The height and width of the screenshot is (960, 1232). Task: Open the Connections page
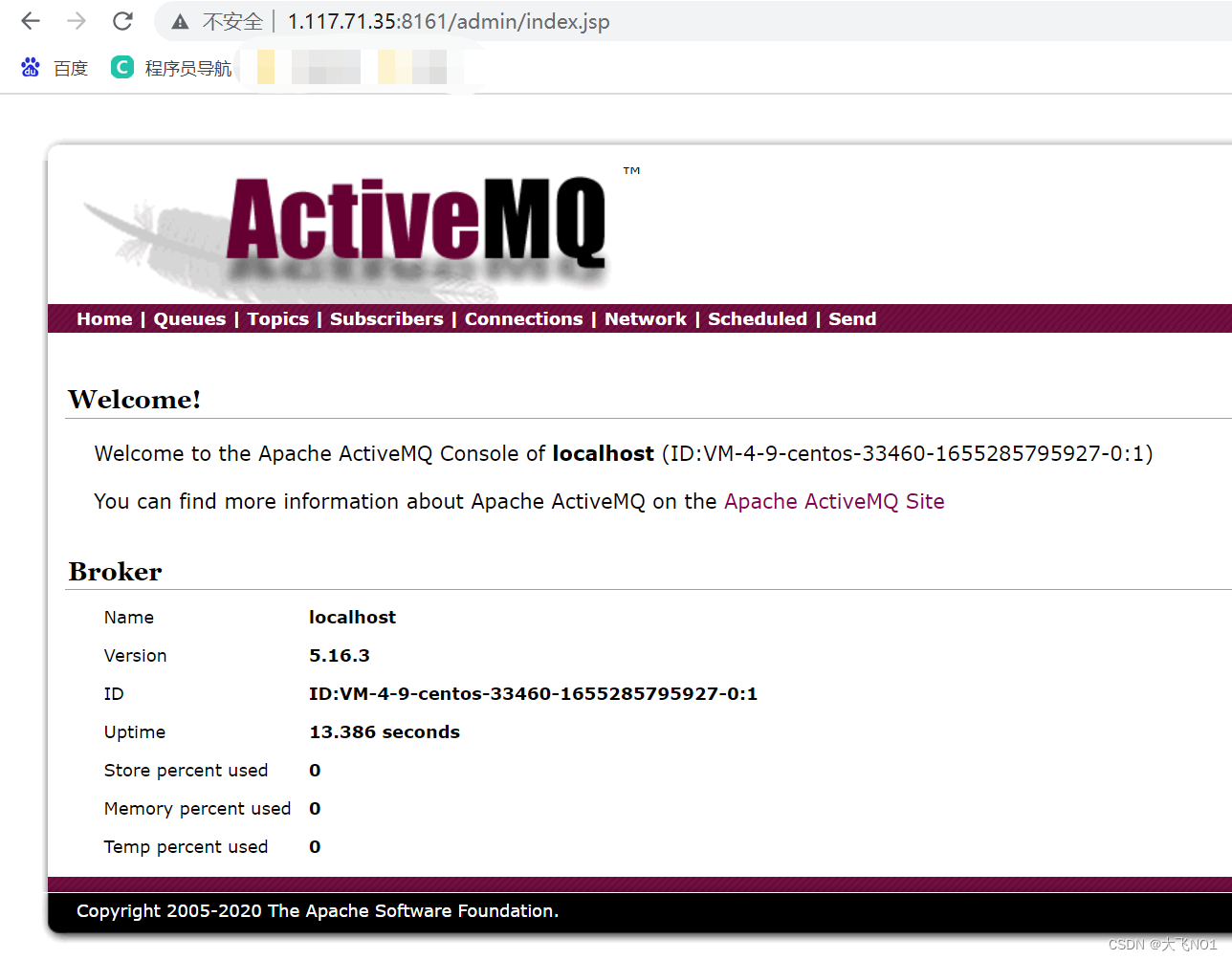tap(523, 318)
